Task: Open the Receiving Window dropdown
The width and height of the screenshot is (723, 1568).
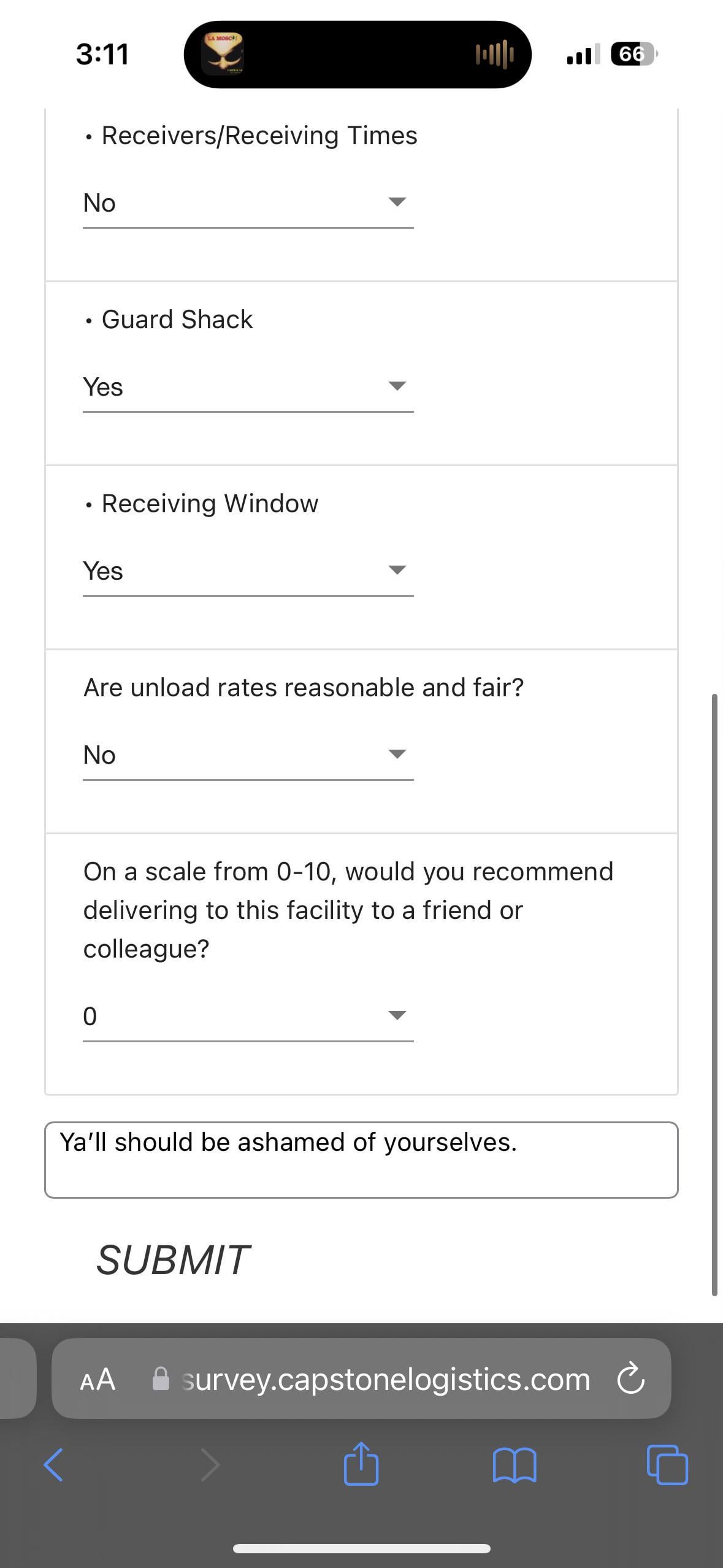Action: 248,571
